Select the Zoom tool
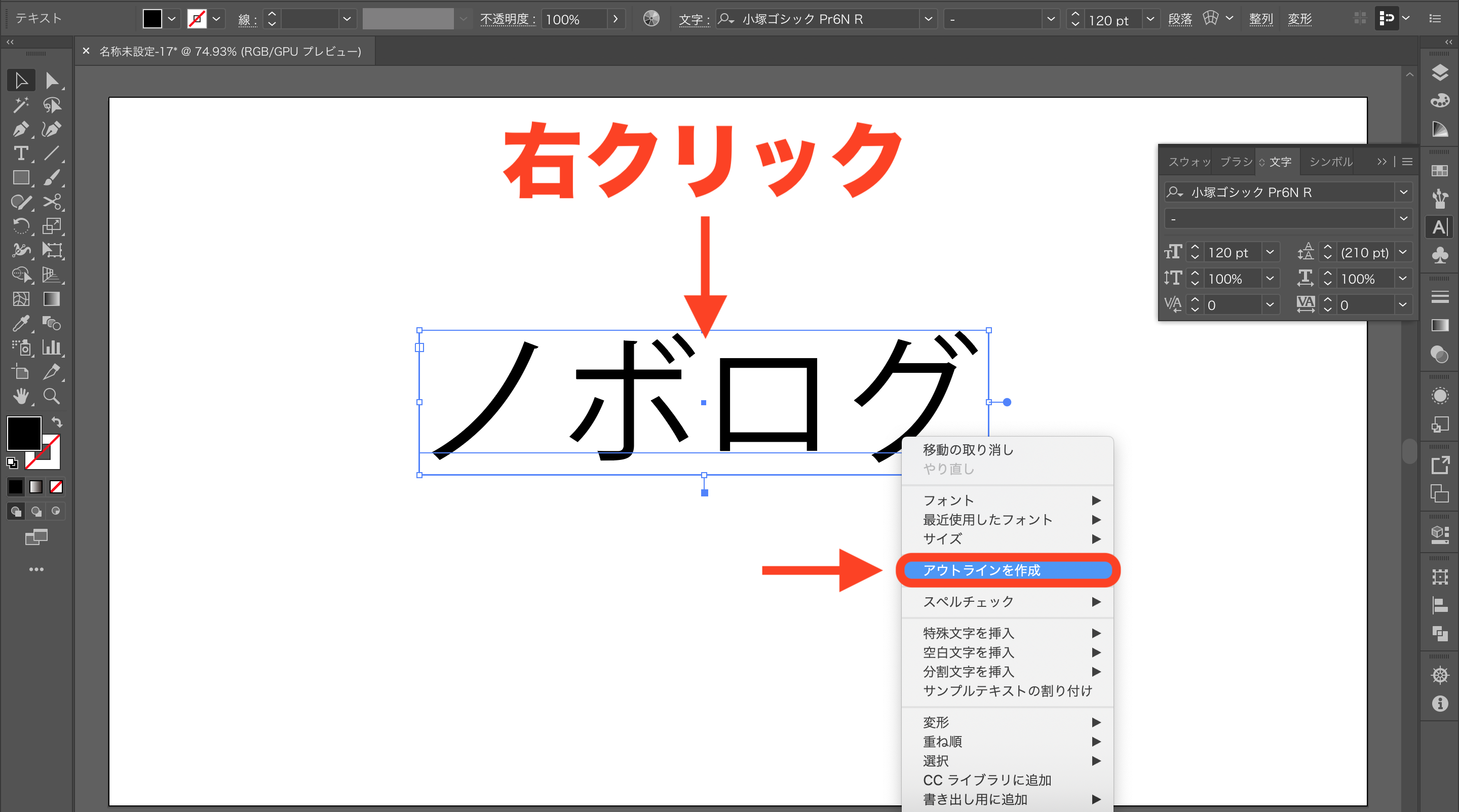This screenshot has width=1459, height=812. coord(52,396)
